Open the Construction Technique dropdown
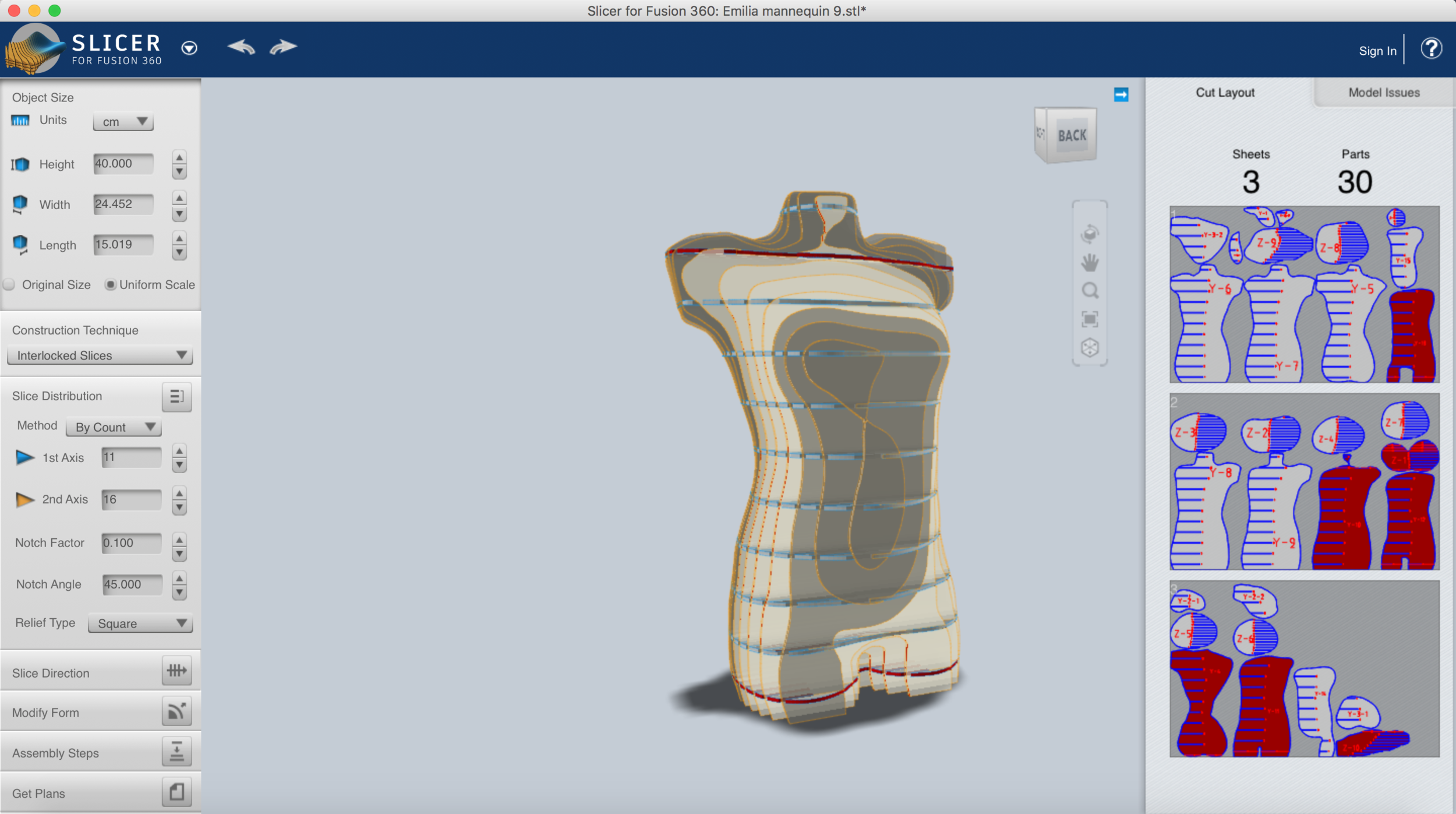The image size is (1456, 814). pyautogui.click(x=100, y=355)
